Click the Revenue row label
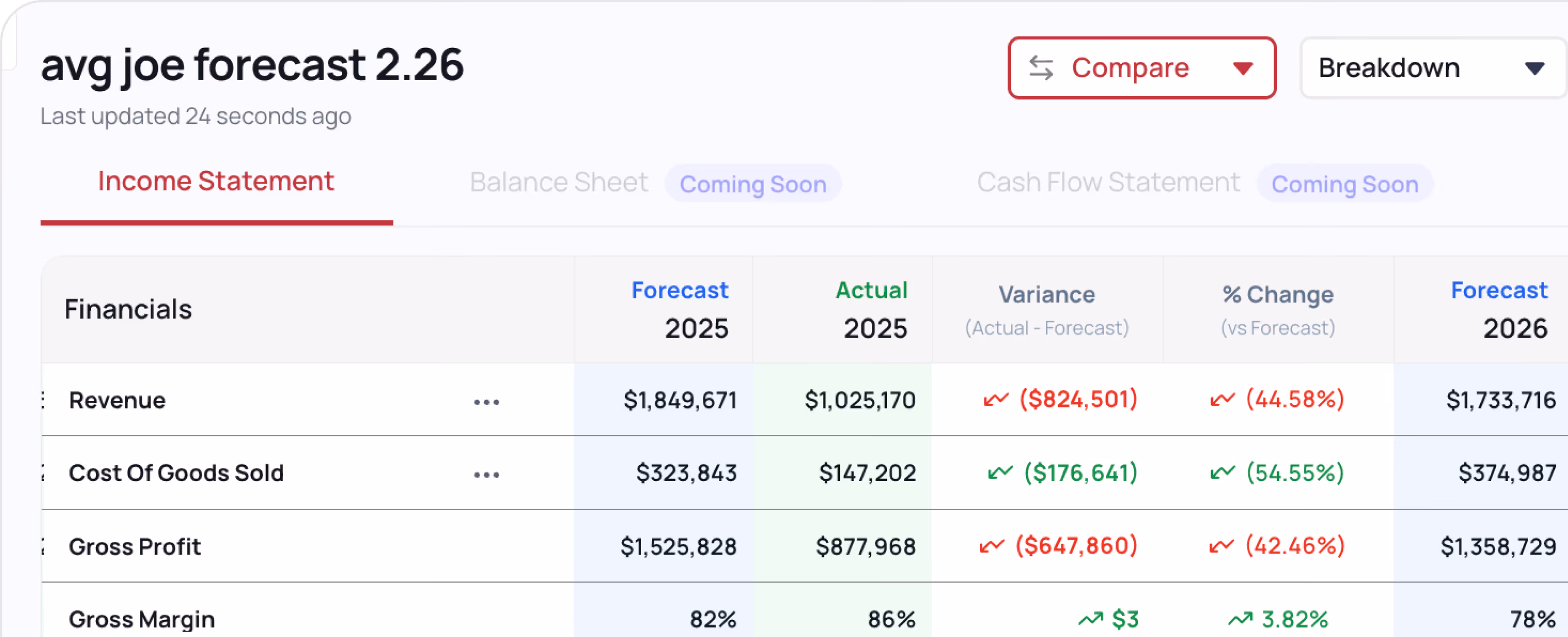The width and height of the screenshot is (1568, 637). click(x=117, y=400)
